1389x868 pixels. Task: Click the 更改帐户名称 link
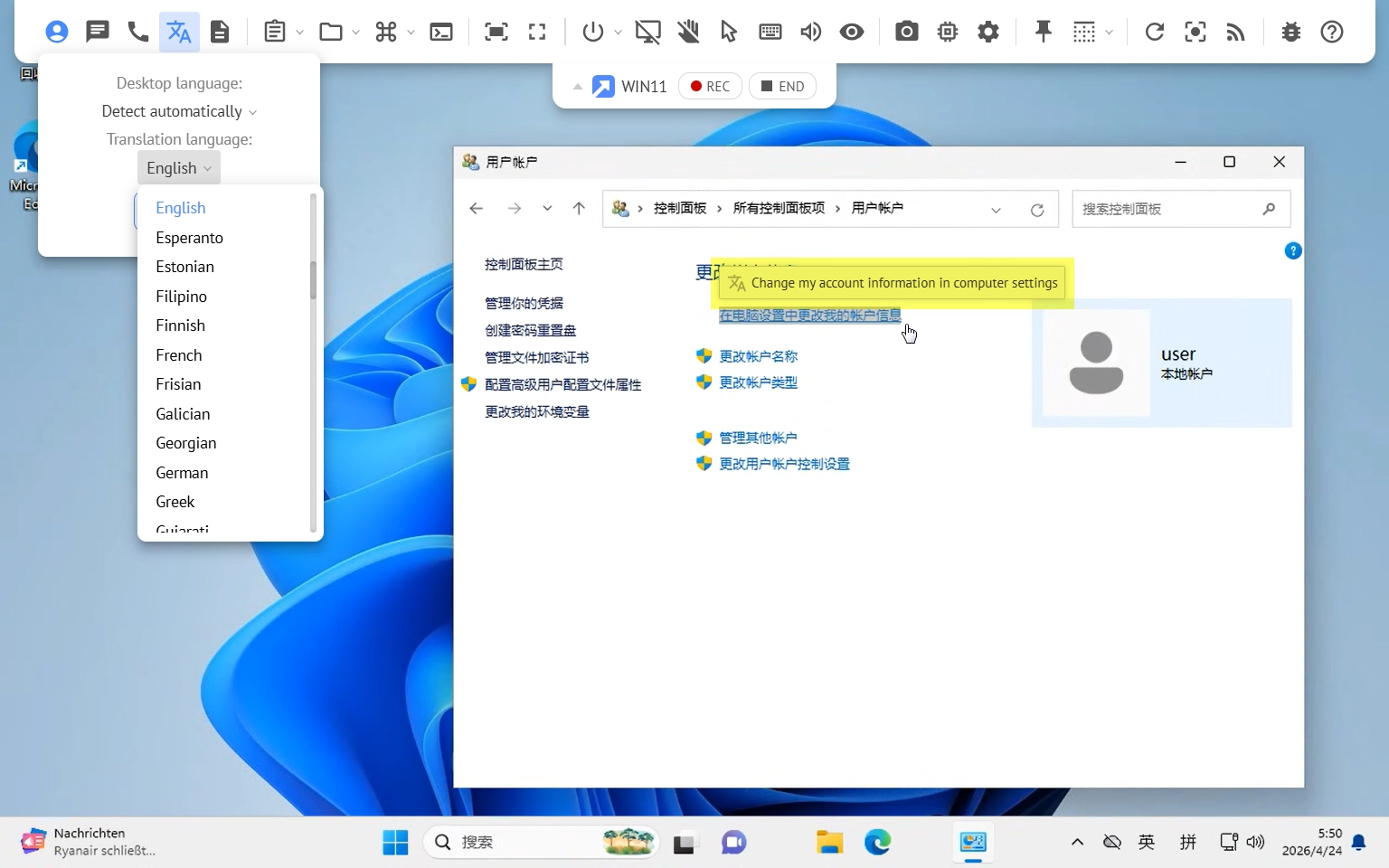(758, 356)
